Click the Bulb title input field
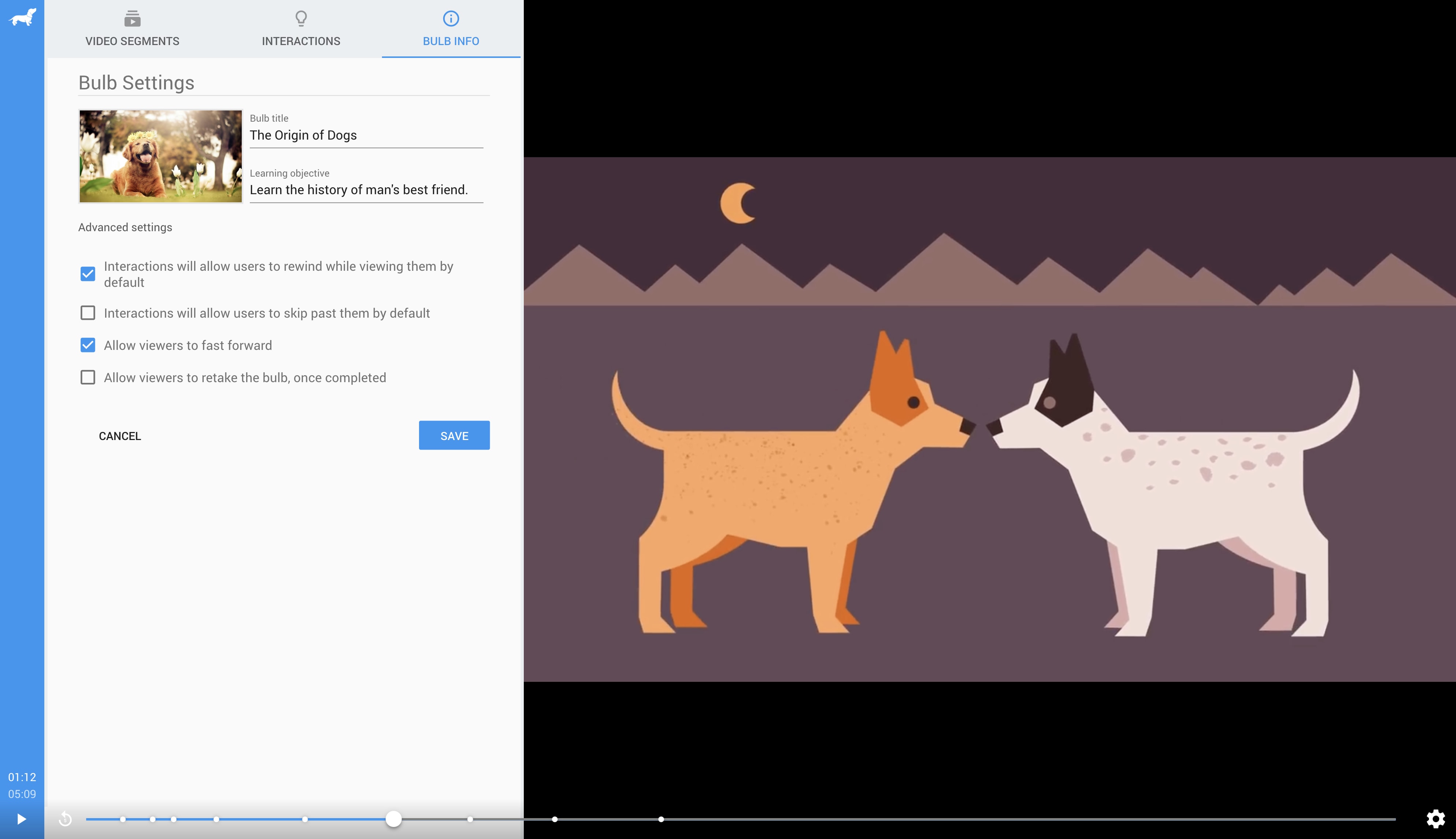The image size is (1456, 839). coord(366,136)
